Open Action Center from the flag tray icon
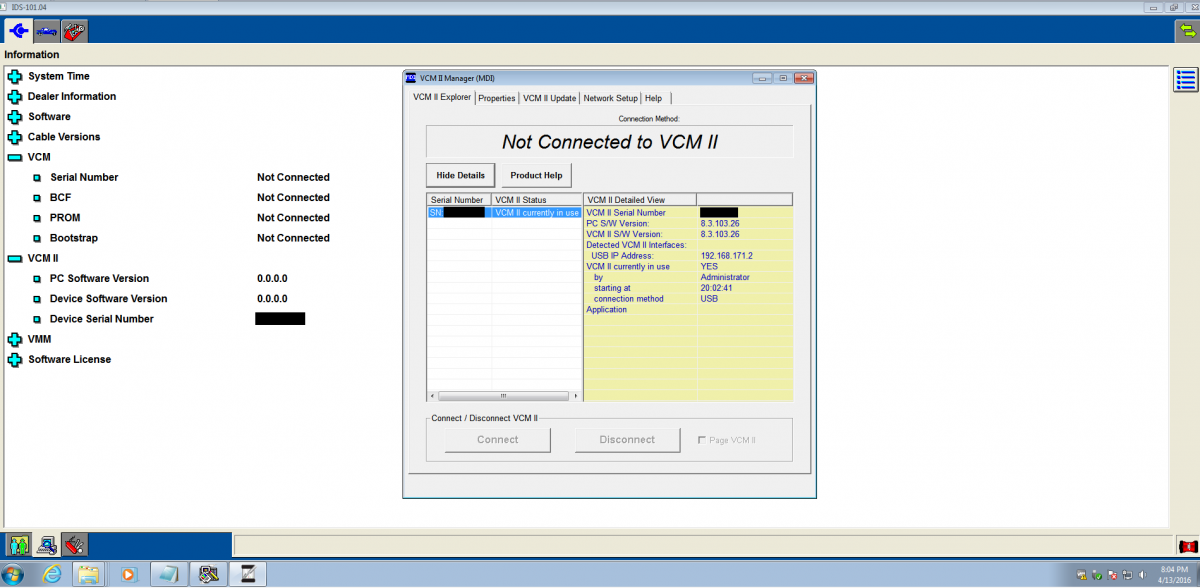Screen dimensions: 1200x588 [x=1114, y=575]
